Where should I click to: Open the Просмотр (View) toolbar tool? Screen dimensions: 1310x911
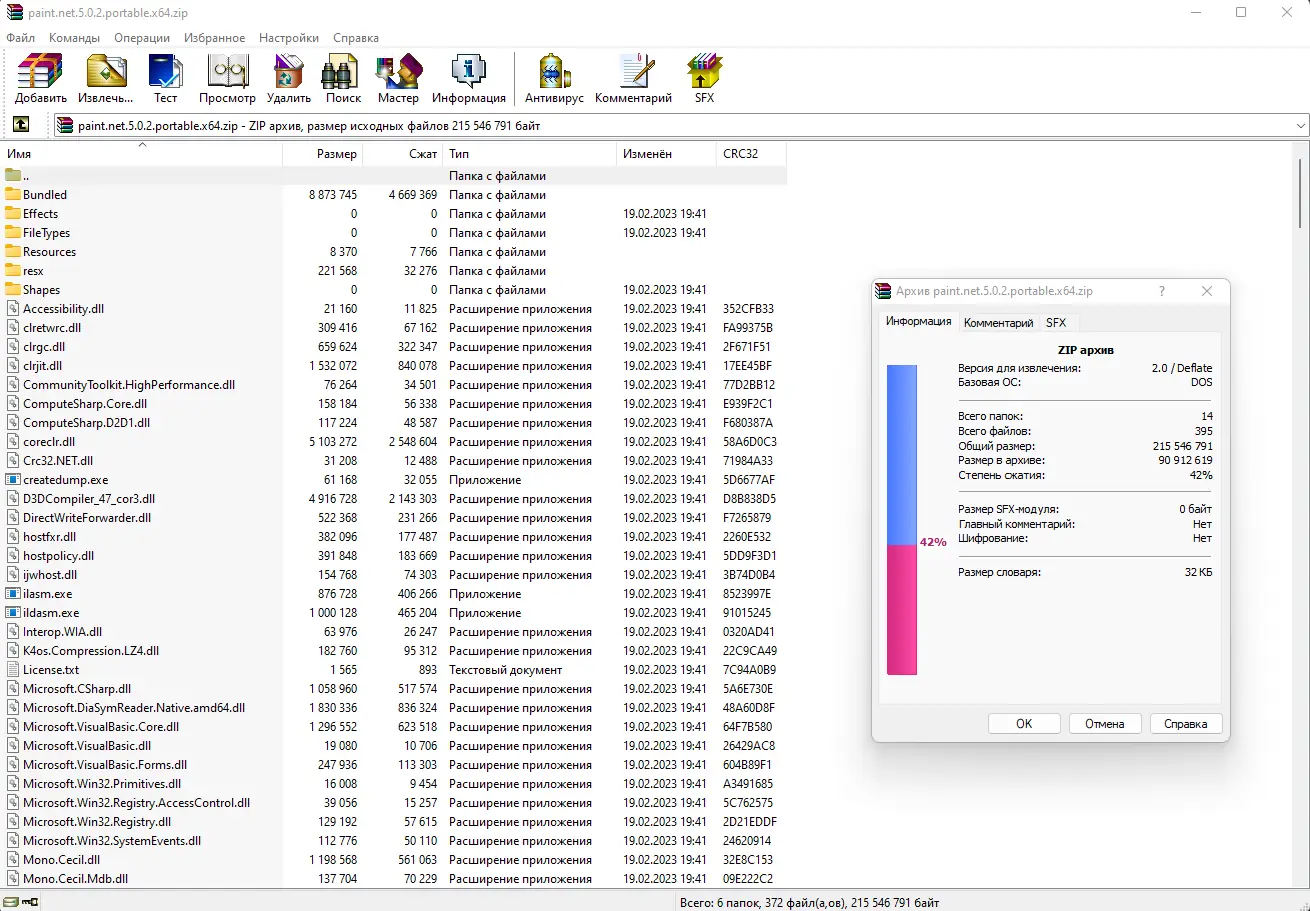pos(227,72)
